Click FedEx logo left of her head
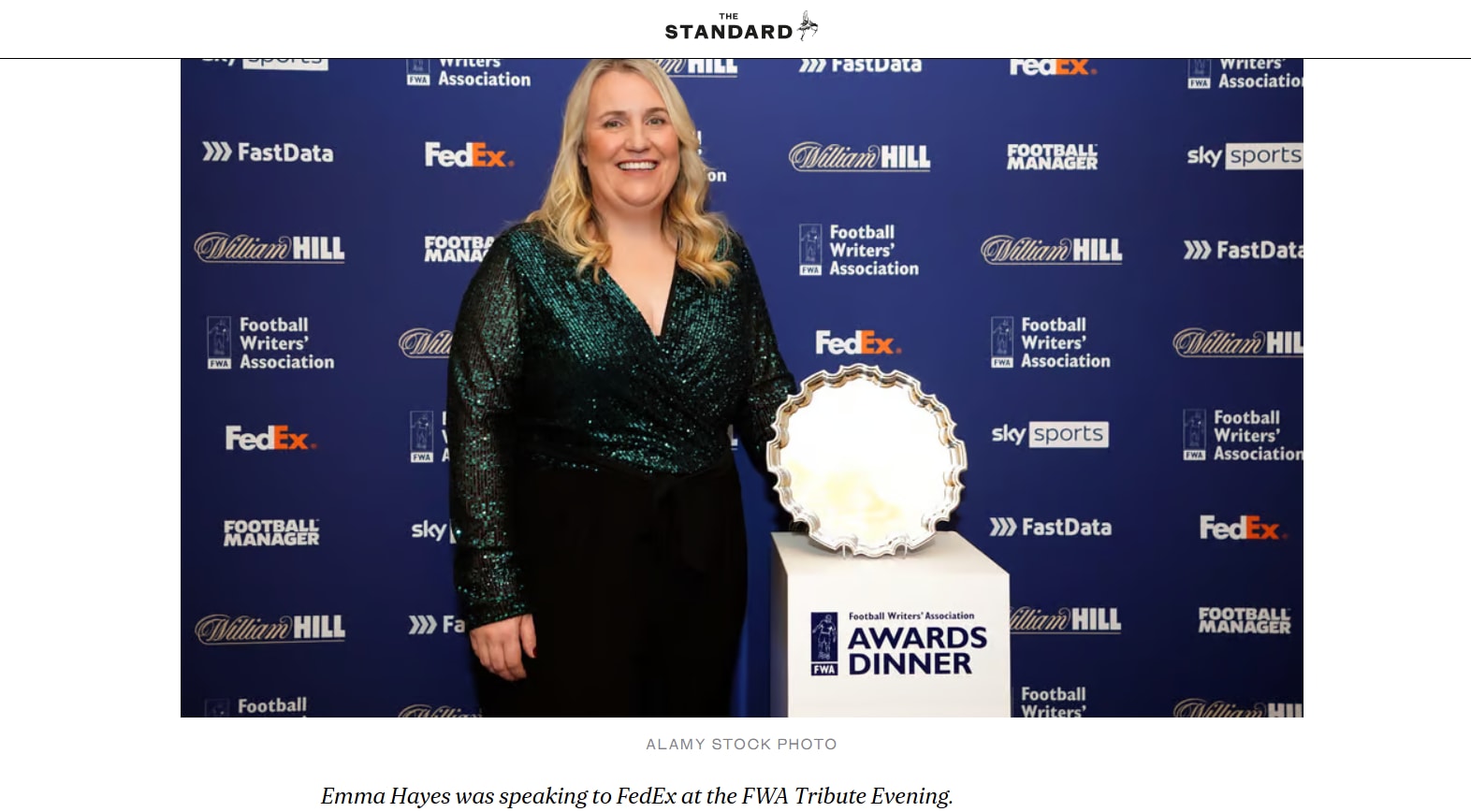The image size is (1471, 812). point(469,154)
